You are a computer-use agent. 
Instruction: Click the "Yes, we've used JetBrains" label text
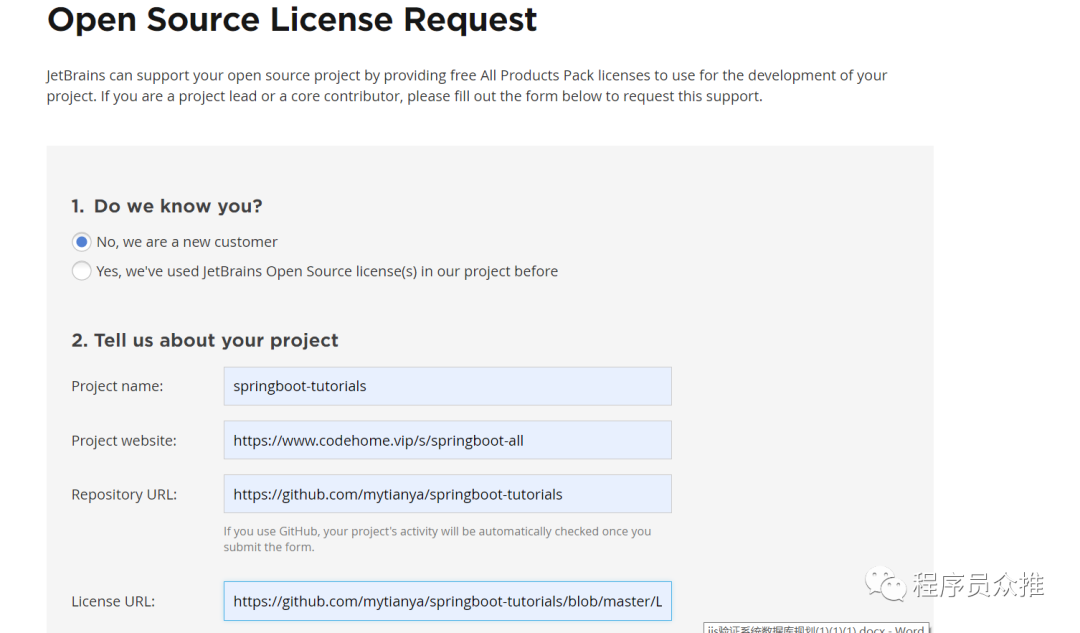point(327,271)
